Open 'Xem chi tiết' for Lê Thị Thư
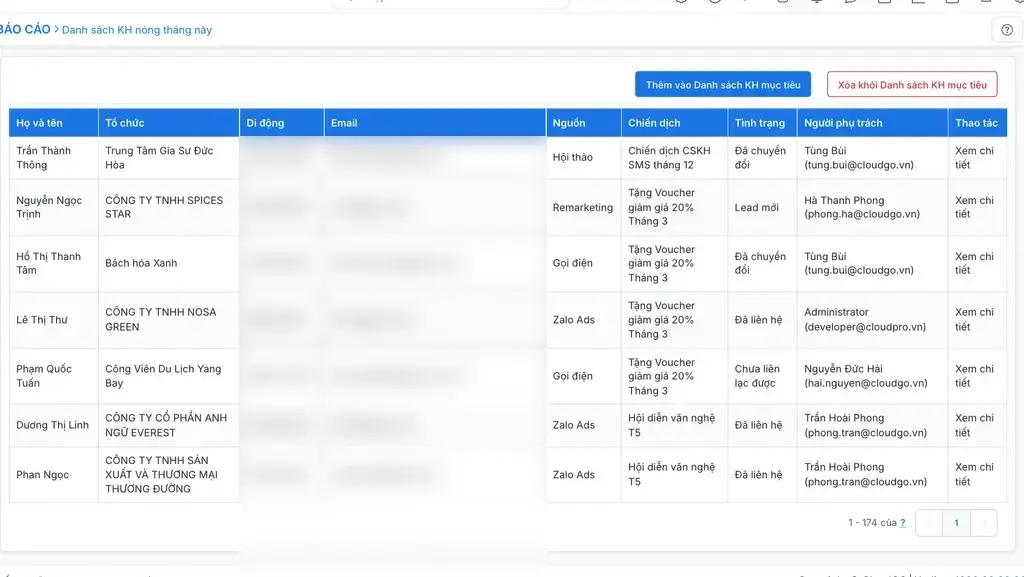1024x577 pixels. 974,320
